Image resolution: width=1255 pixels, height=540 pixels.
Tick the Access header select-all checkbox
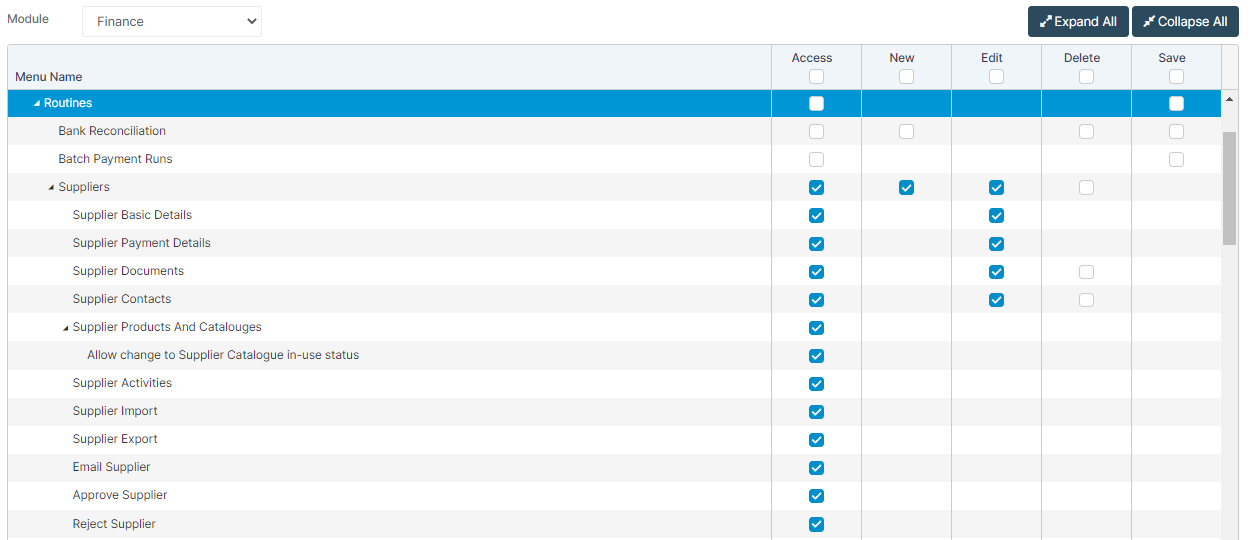(x=817, y=76)
